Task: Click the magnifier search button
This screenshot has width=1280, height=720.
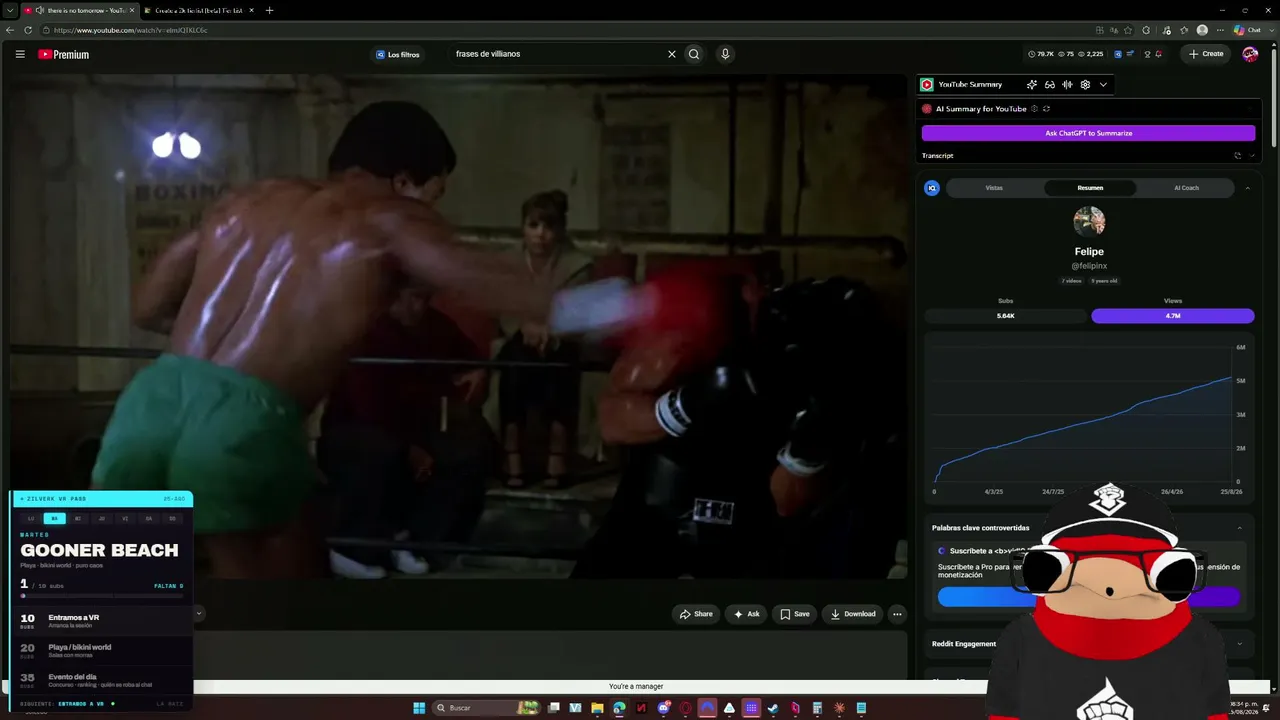Action: [x=694, y=54]
